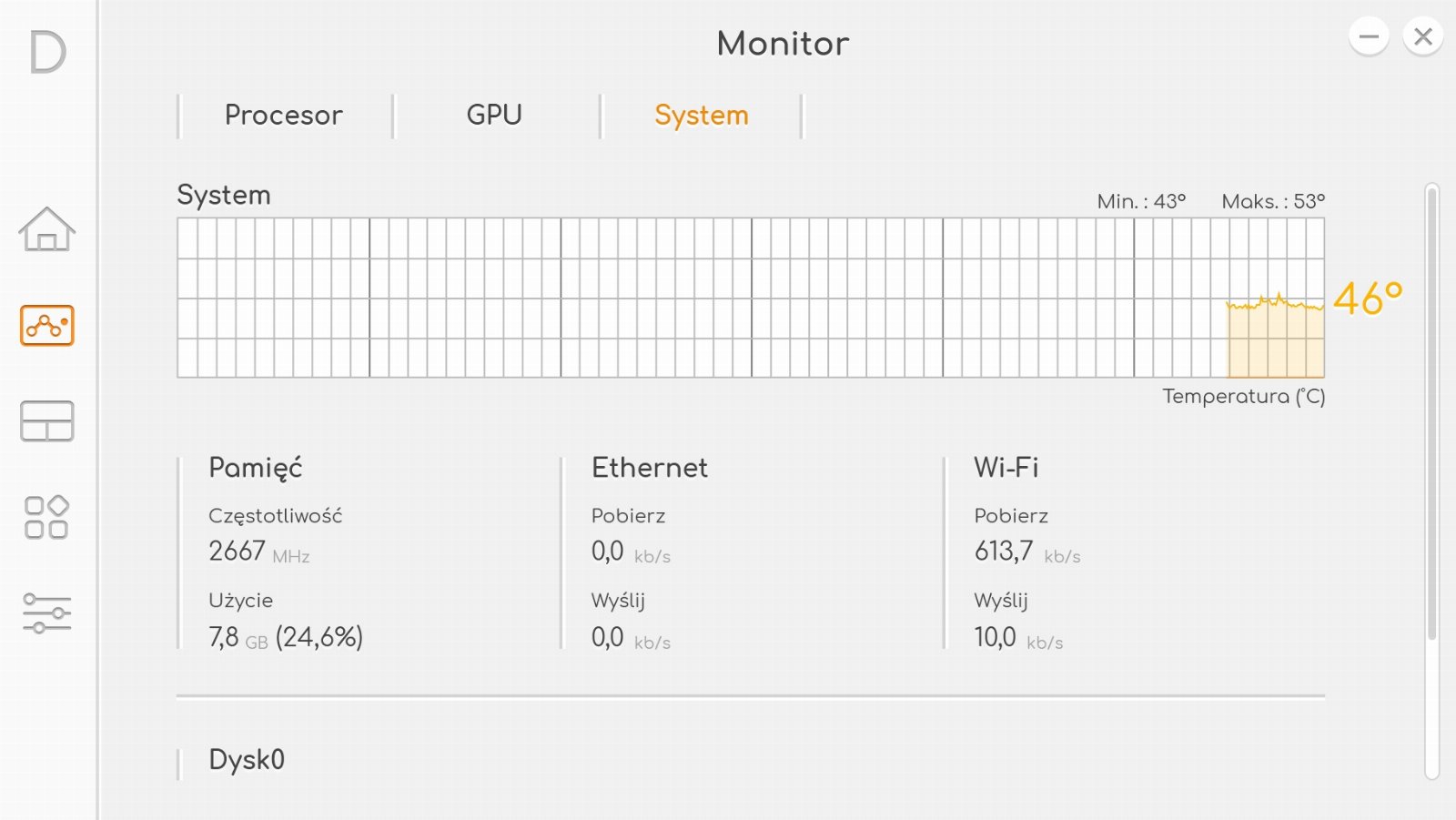This screenshot has height=820, width=1456.
Task: Open the layout panels icon in sidebar
Action: [47, 421]
